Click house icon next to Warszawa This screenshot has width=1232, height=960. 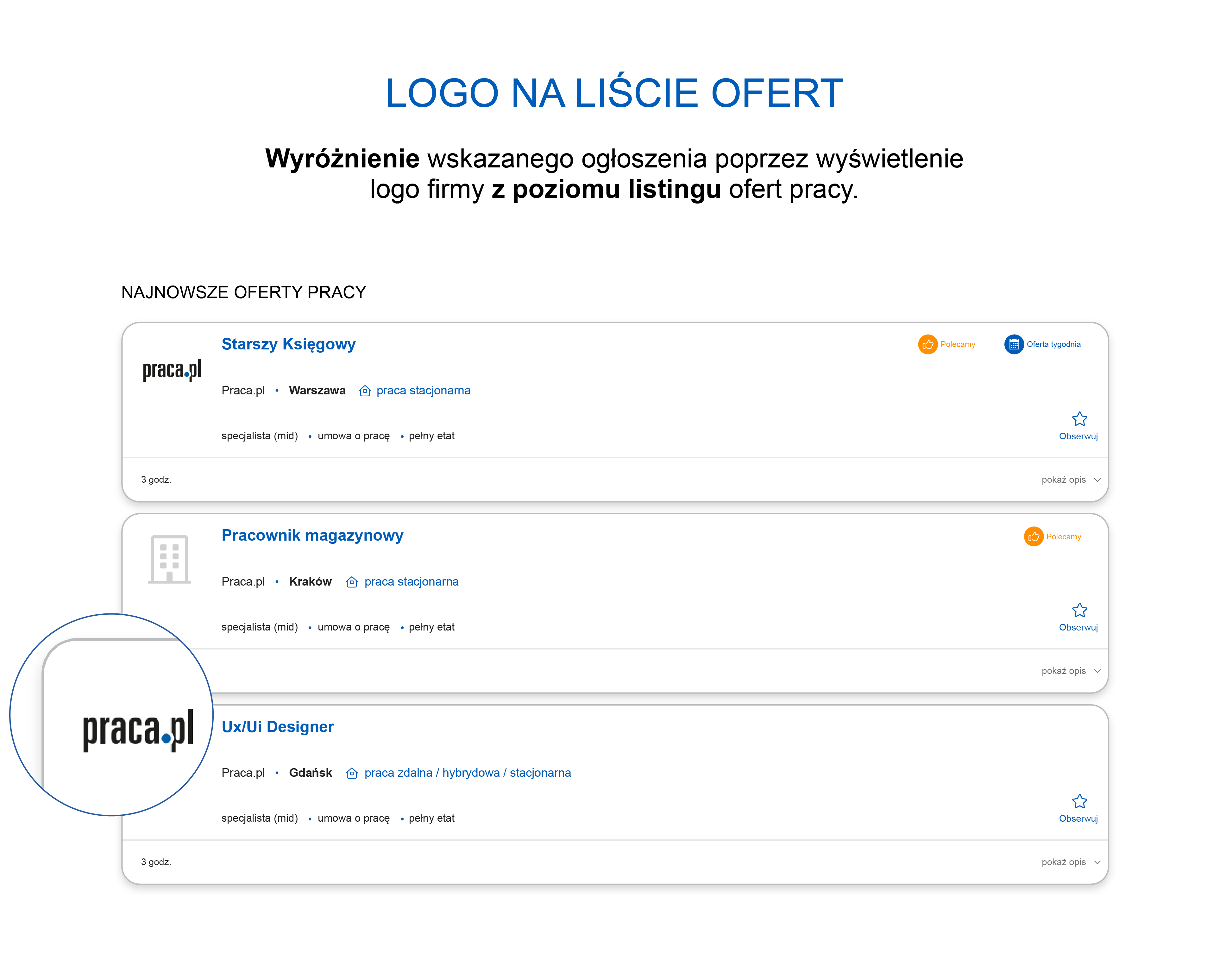coord(364,391)
